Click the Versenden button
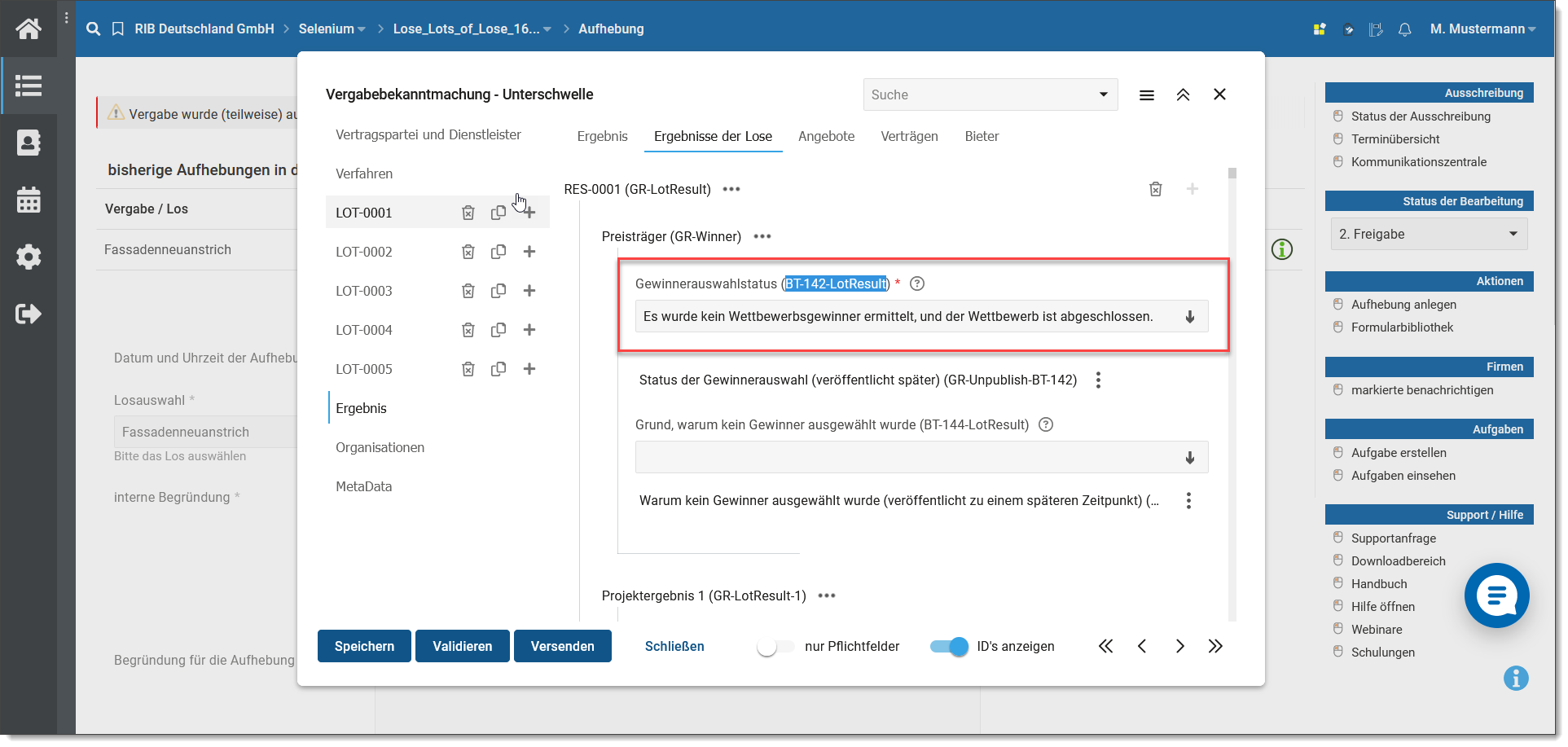The width and height of the screenshot is (1568, 747). [563, 646]
